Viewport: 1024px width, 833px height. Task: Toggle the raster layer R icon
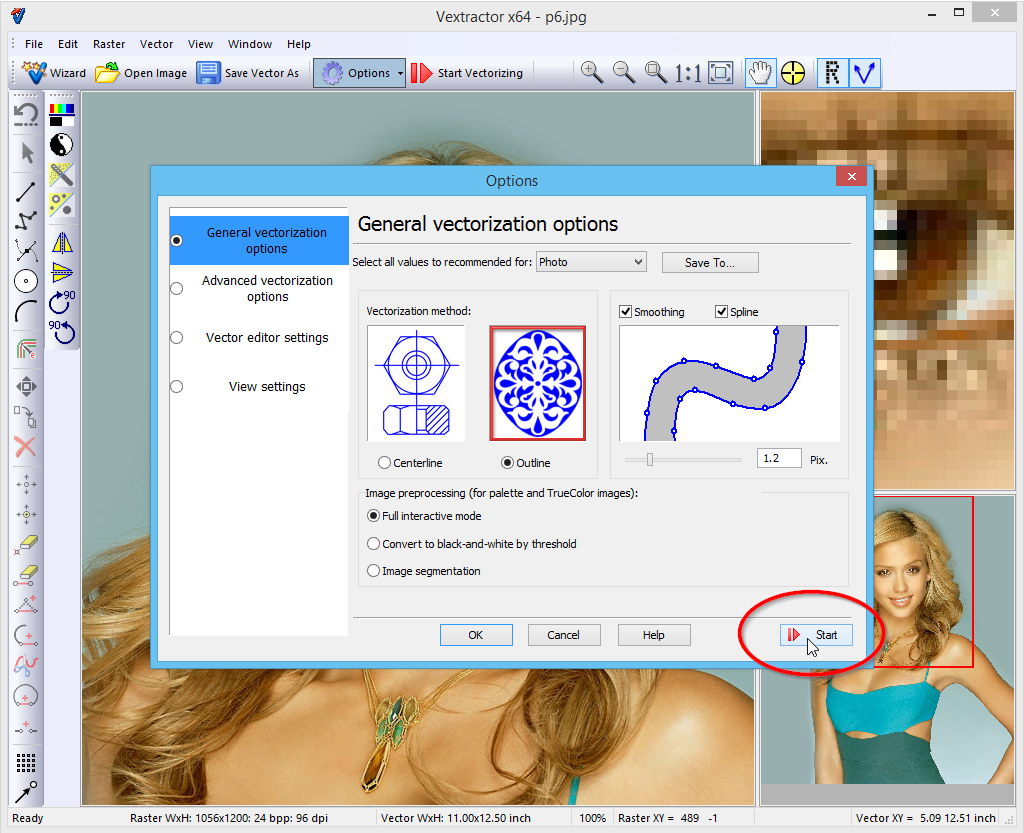(x=832, y=72)
